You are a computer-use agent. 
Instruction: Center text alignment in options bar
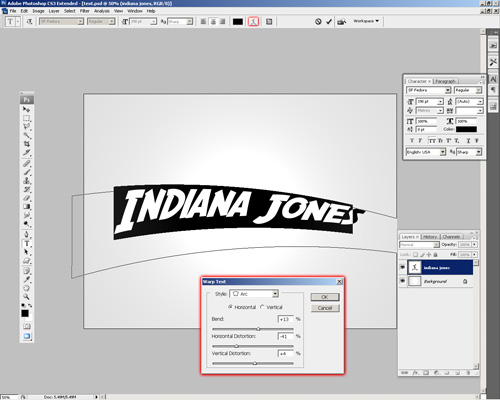[x=213, y=21]
